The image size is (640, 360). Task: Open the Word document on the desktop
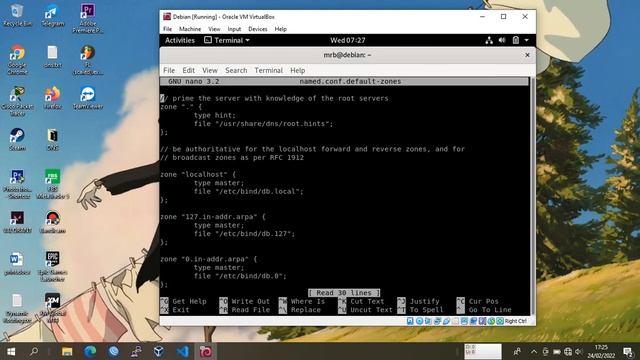17,264
